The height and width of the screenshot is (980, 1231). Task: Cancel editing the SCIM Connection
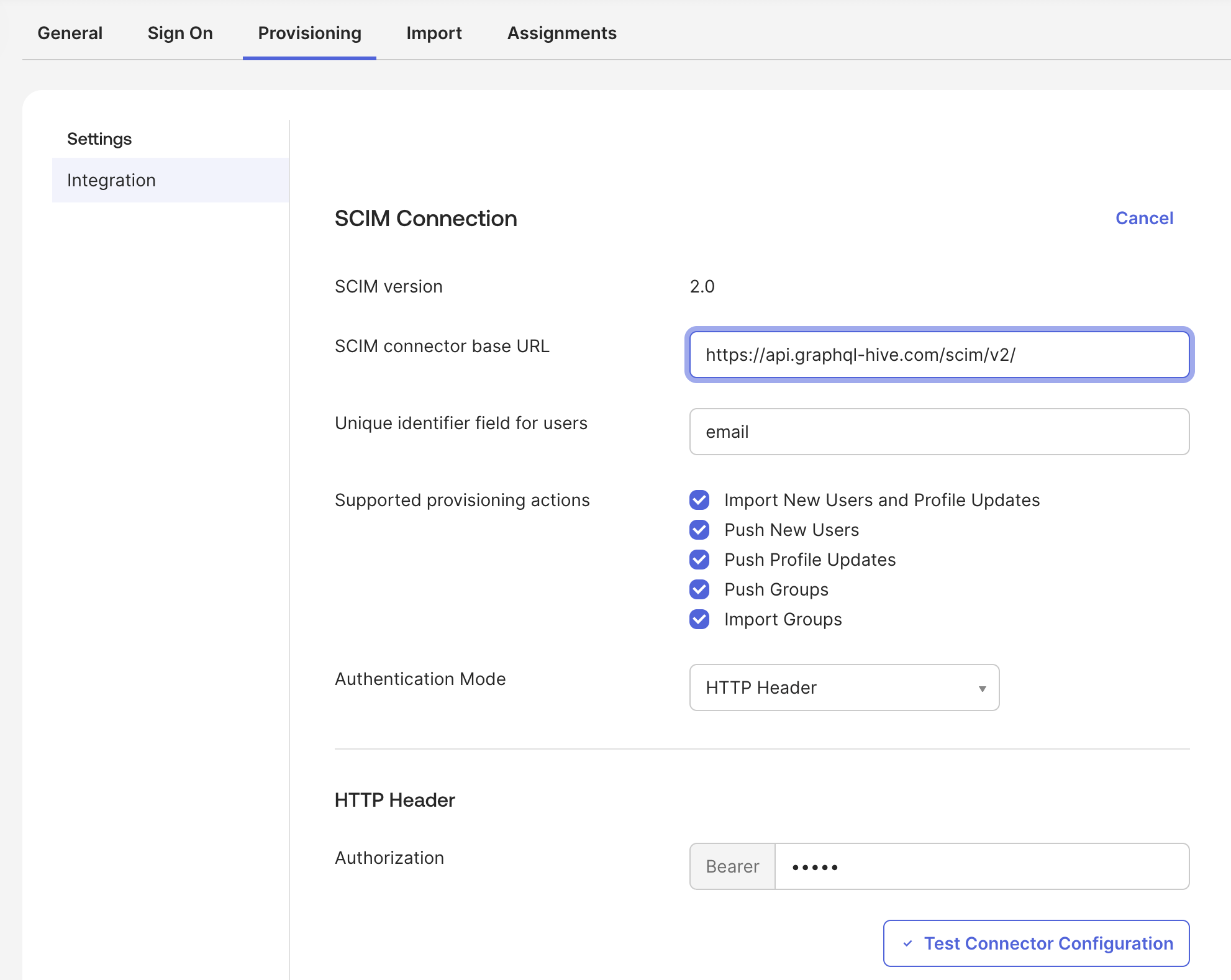[x=1144, y=218]
